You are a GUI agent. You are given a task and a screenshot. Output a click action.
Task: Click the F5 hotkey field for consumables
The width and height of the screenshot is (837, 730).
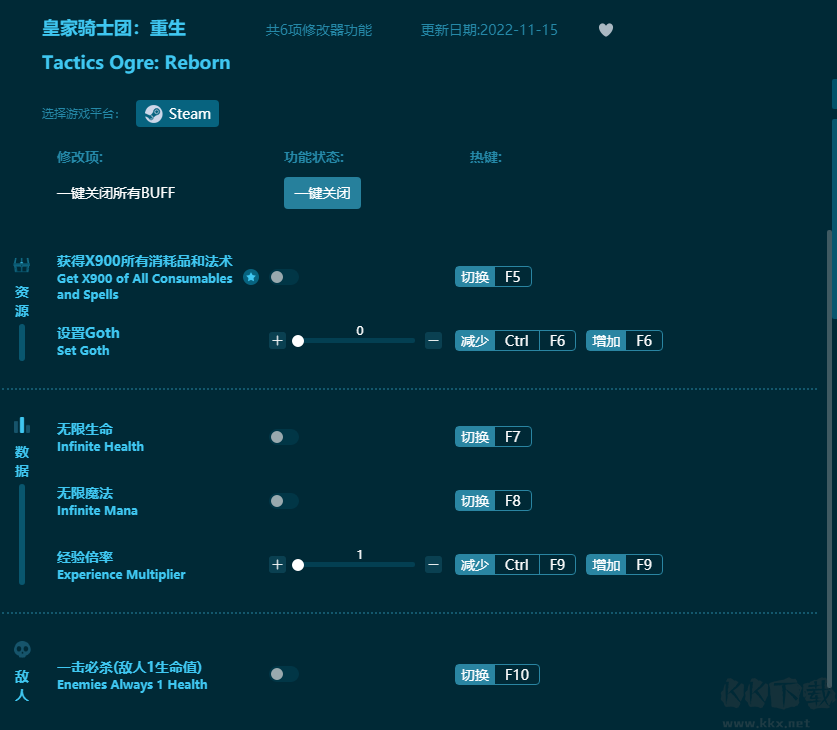click(x=512, y=277)
